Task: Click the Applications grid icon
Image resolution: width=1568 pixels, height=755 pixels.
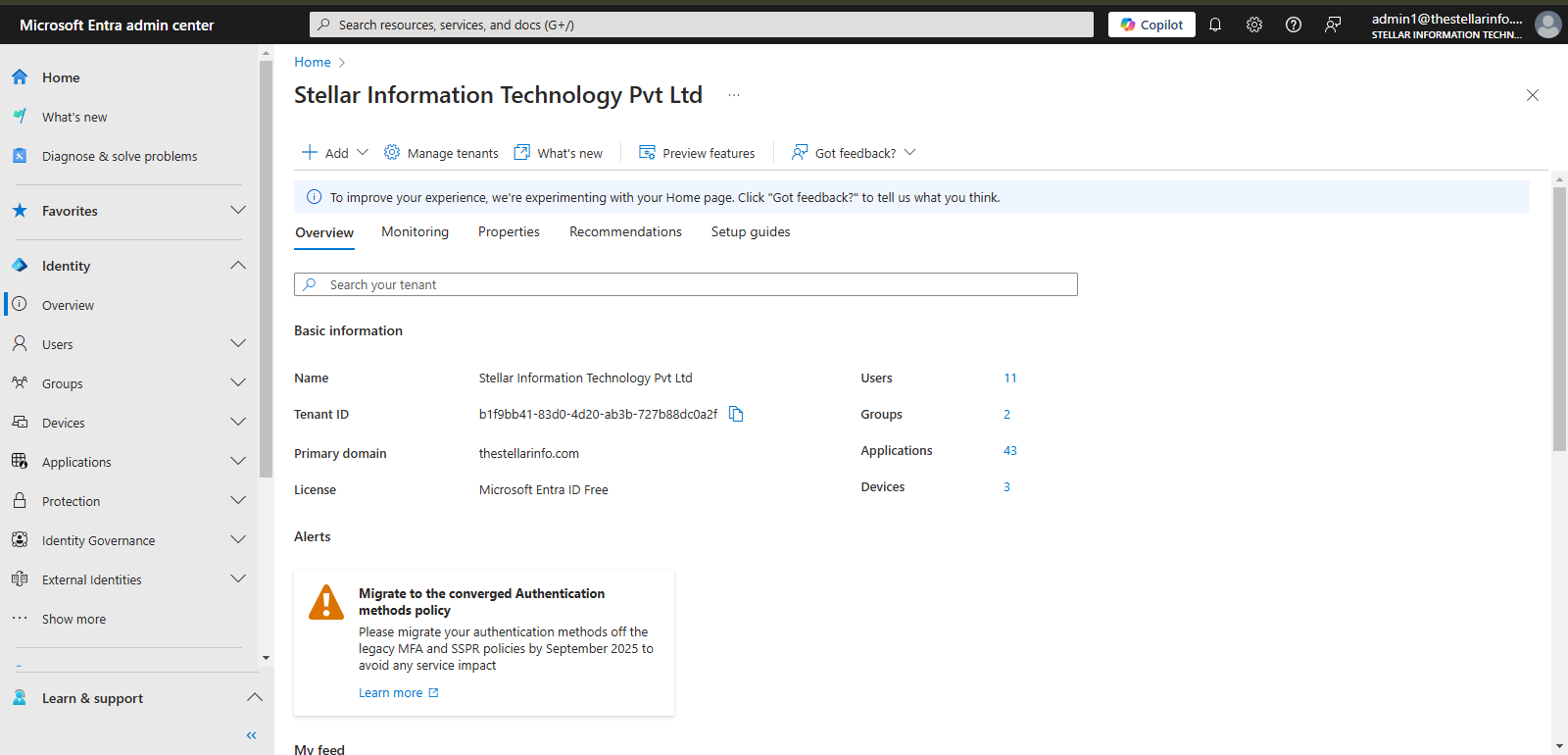Action: (x=20, y=461)
